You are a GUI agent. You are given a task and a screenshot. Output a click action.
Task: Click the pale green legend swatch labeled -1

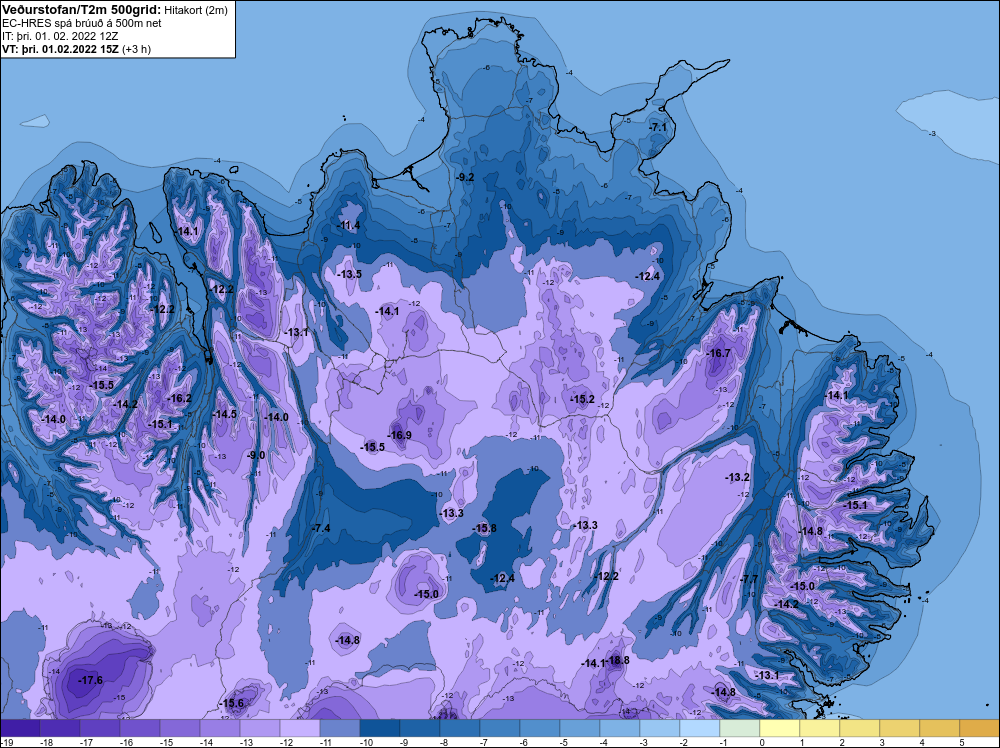(740, 728)
